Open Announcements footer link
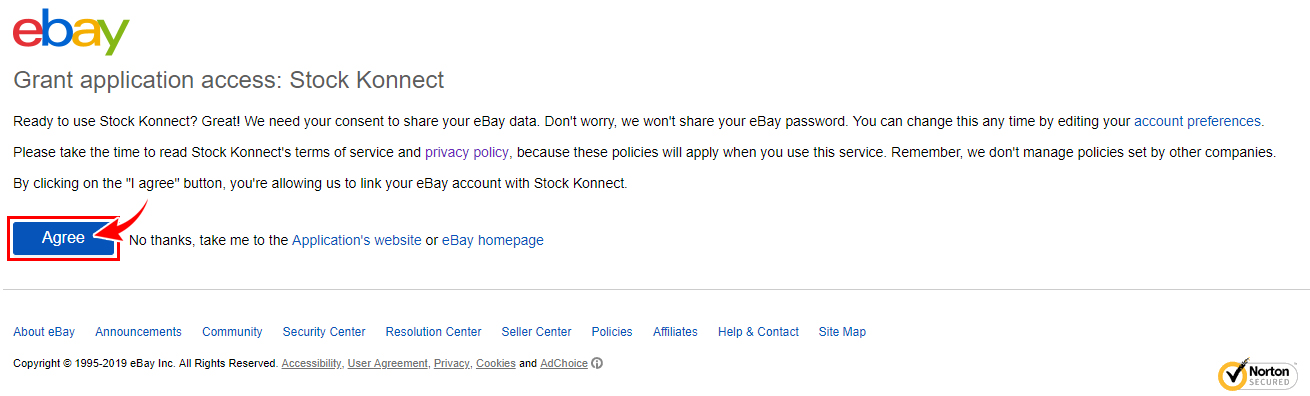This screenshot has width=1310, height=396. coord(138,332)
